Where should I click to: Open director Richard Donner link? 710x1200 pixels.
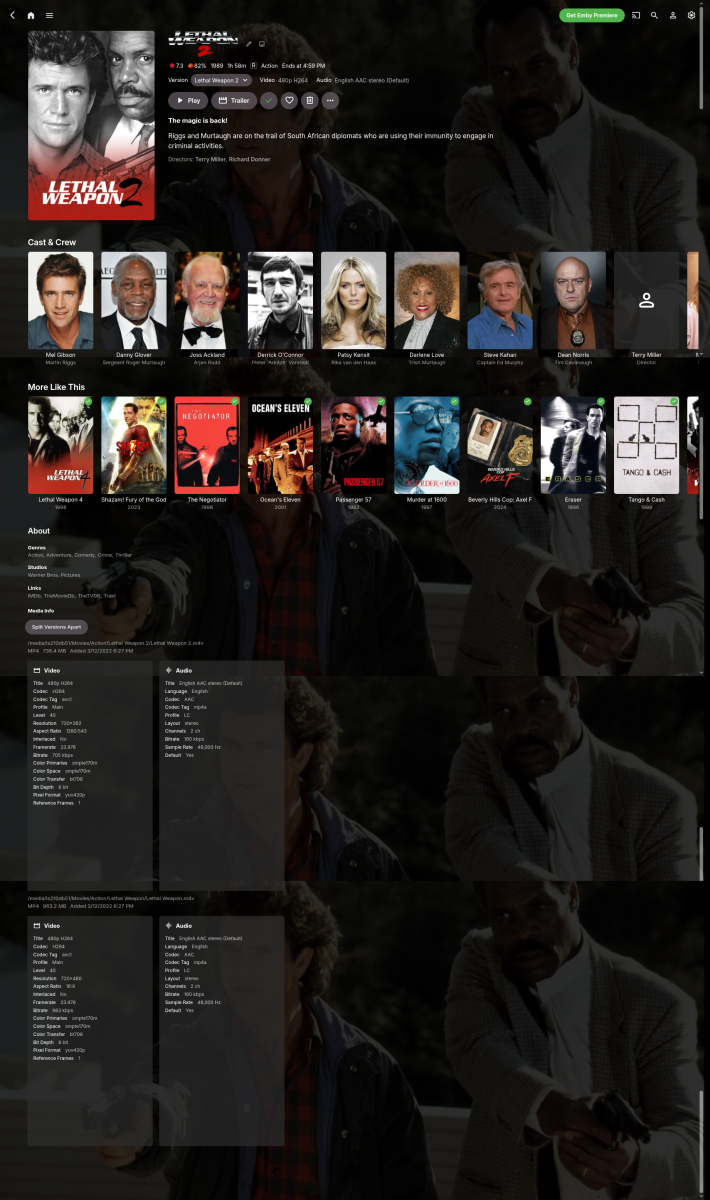[249, 159]
